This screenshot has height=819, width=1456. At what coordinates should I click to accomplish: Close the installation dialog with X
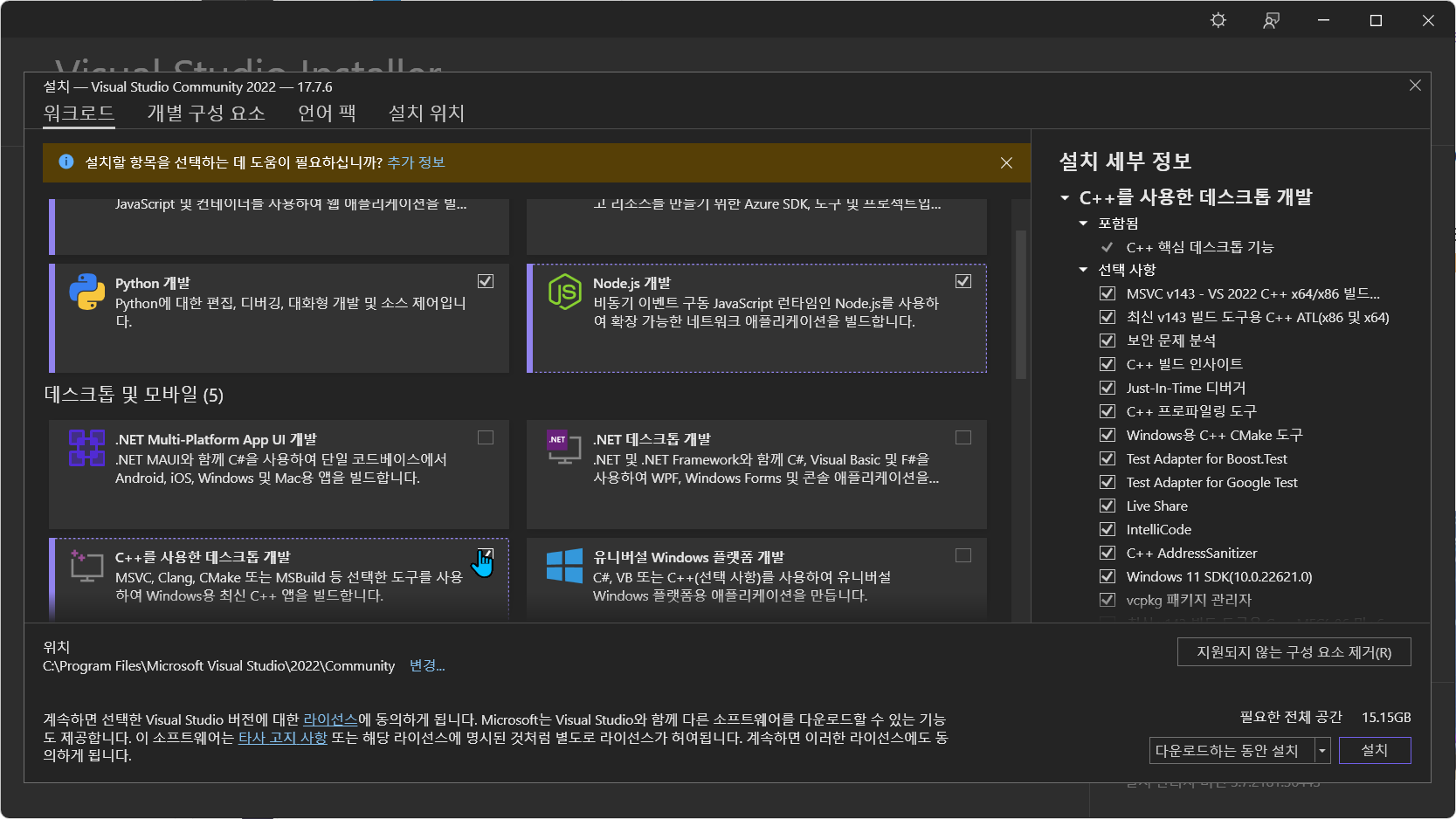[1415, 86]
